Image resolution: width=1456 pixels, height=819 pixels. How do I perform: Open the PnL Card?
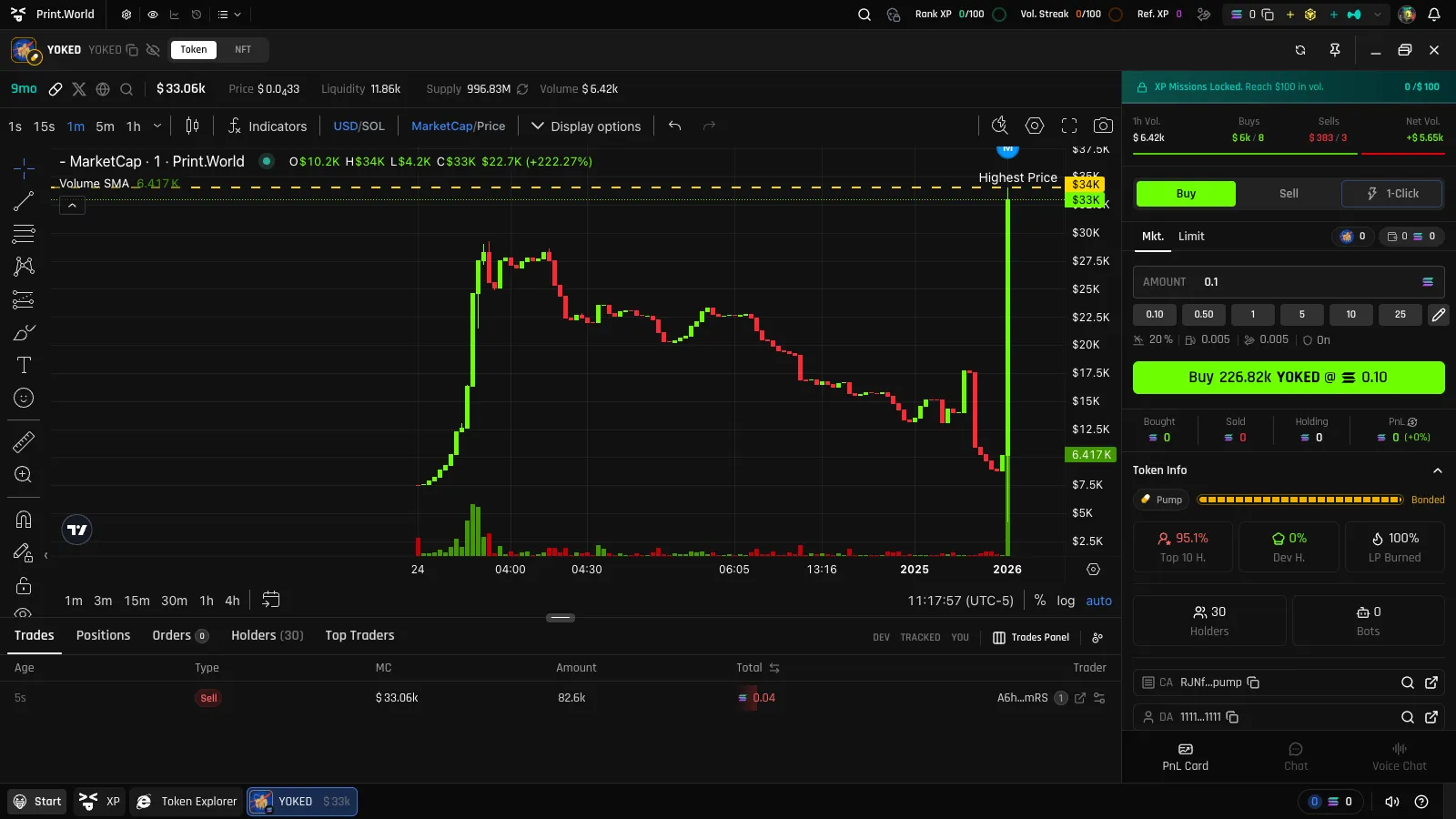click(x=1185, y=756)
